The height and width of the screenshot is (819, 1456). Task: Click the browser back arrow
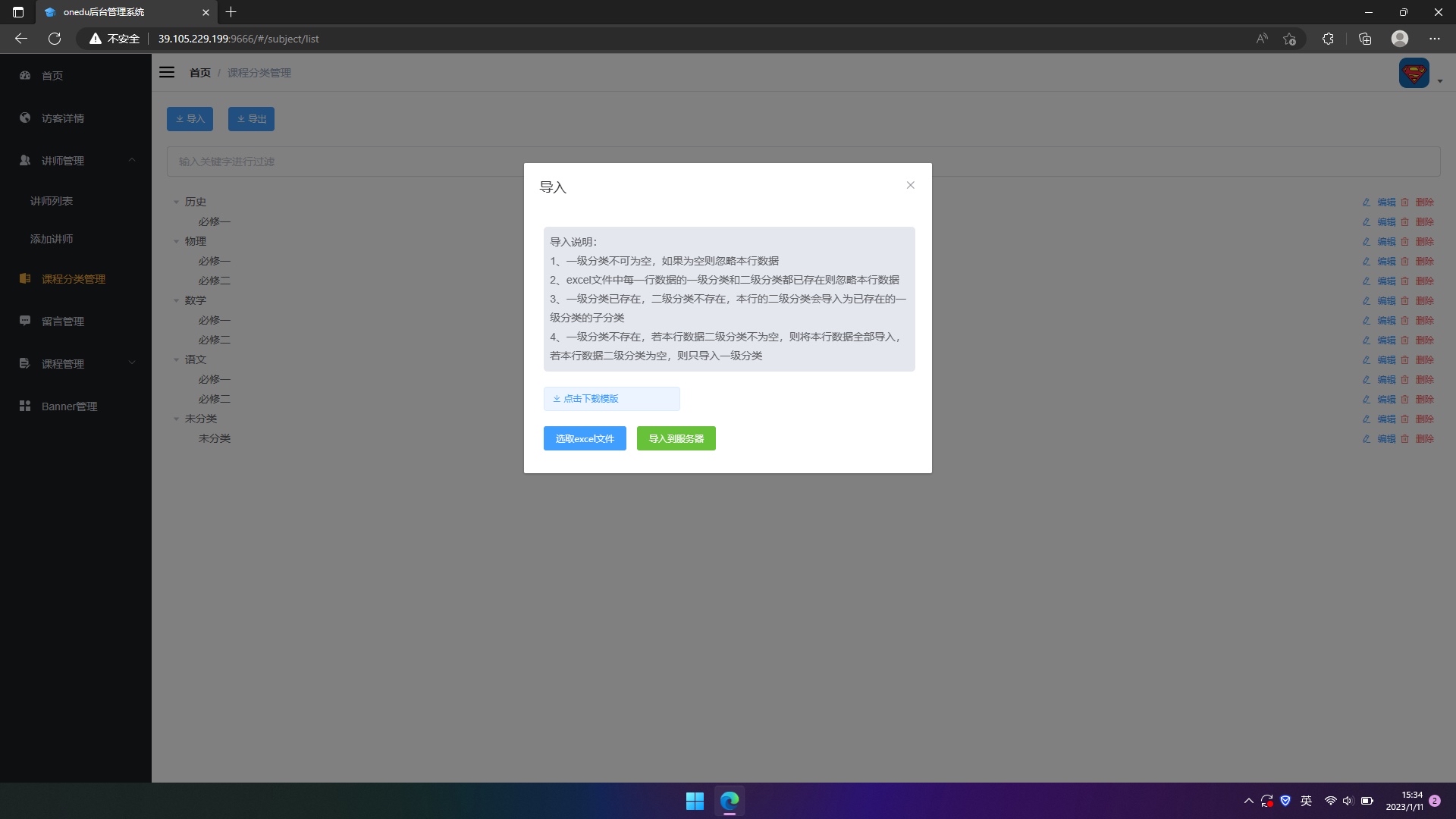(x=21, y=39)
